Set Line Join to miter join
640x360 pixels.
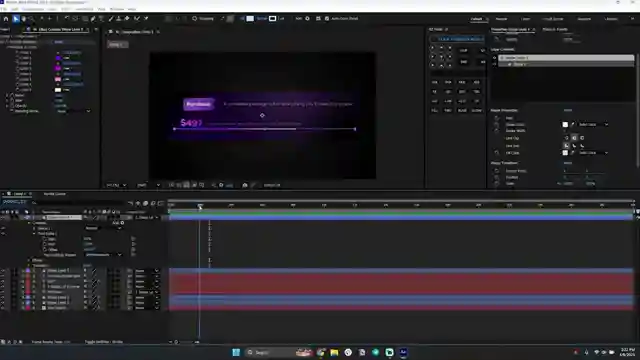[567, 146]
